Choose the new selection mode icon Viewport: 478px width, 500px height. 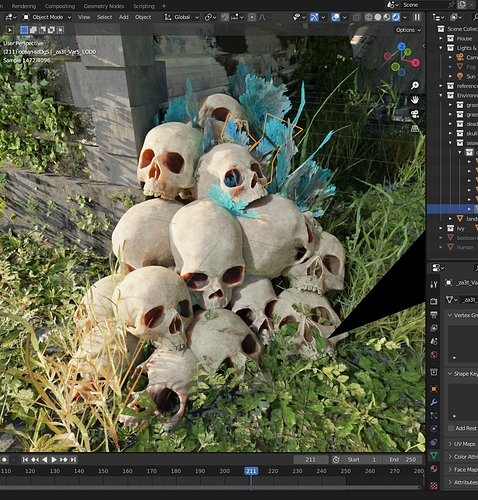pyautogui.click(x=24, y=30)
